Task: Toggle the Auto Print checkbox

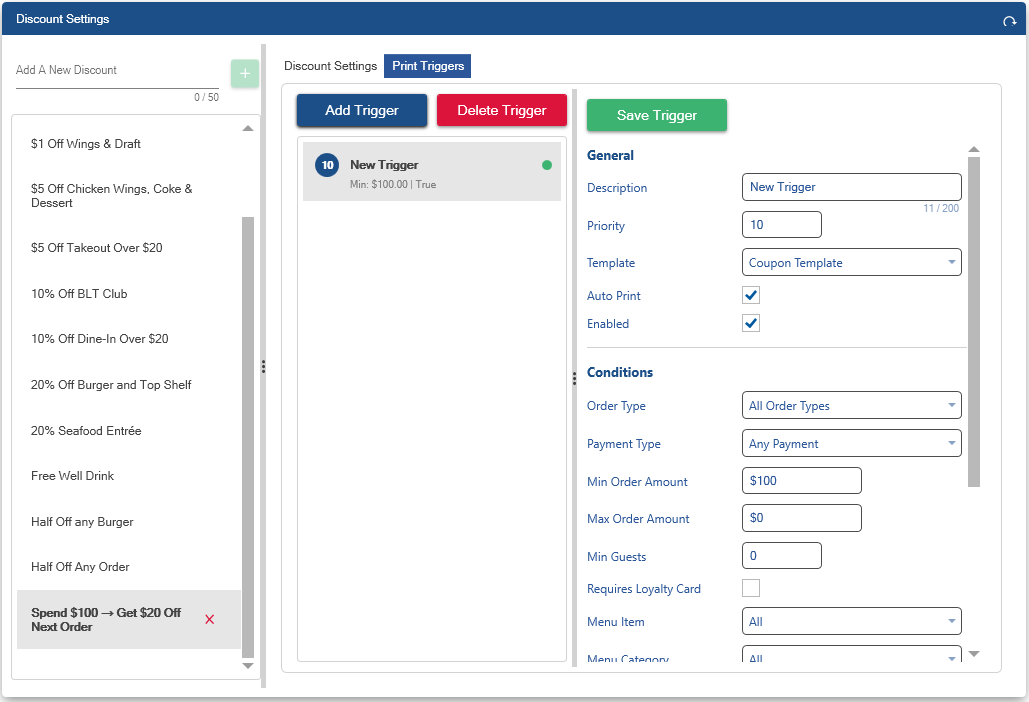Action: click(x=751, y=295)
